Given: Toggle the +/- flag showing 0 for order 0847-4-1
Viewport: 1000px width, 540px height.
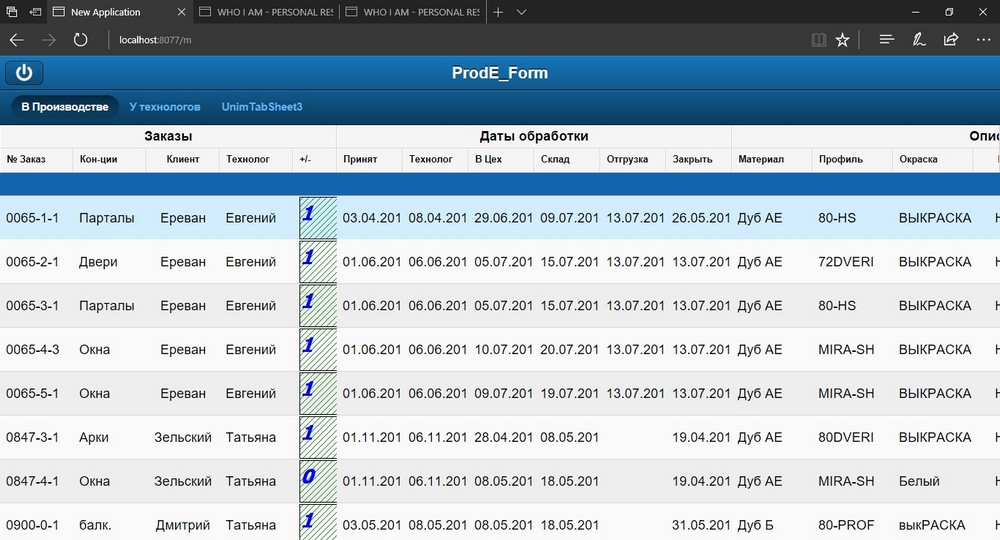Looking at the screenshot, I should pyautogui.click(x=317, y=481).
